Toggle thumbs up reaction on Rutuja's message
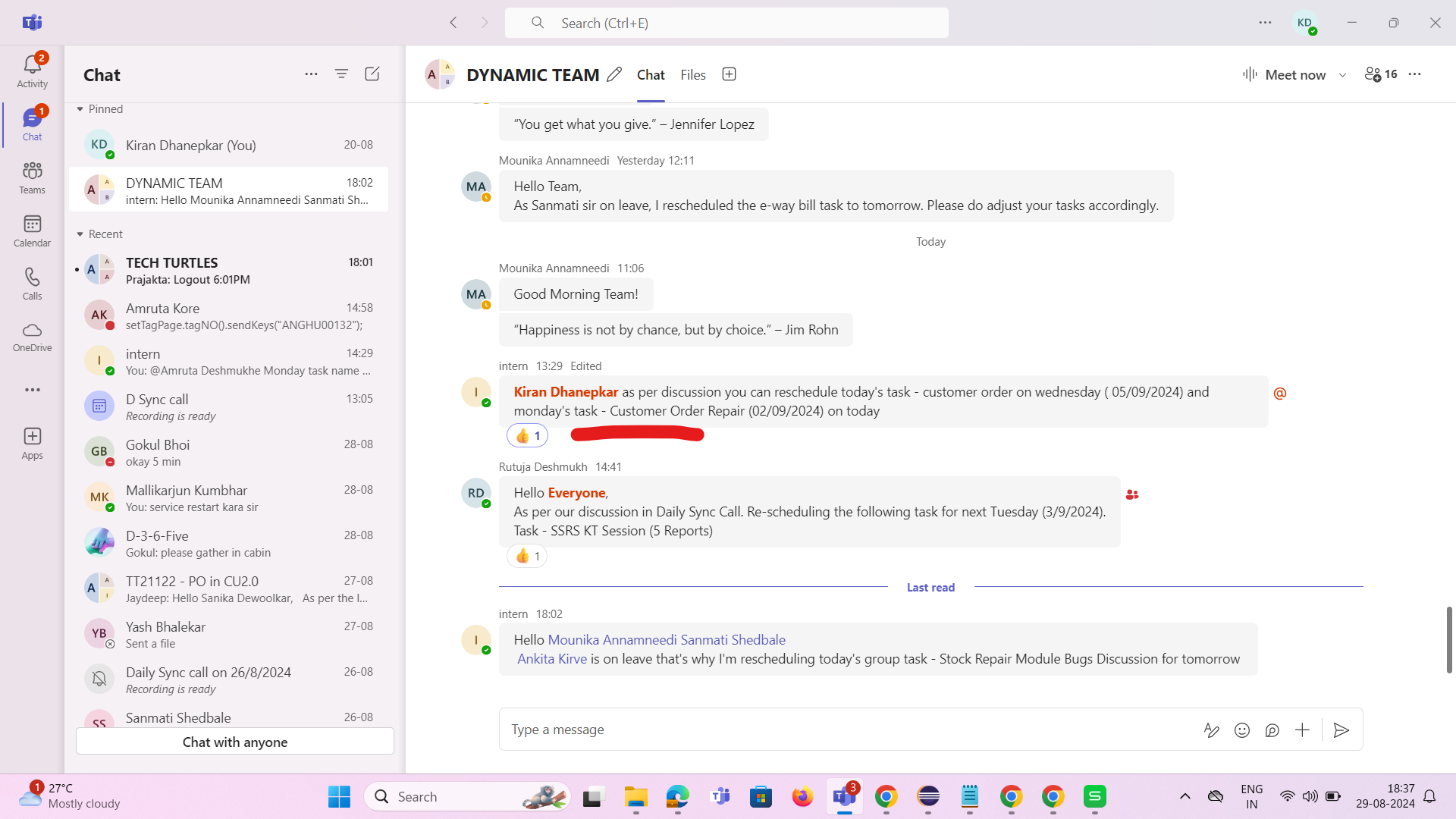This screenshot has width=1456, height=819. 527,556
